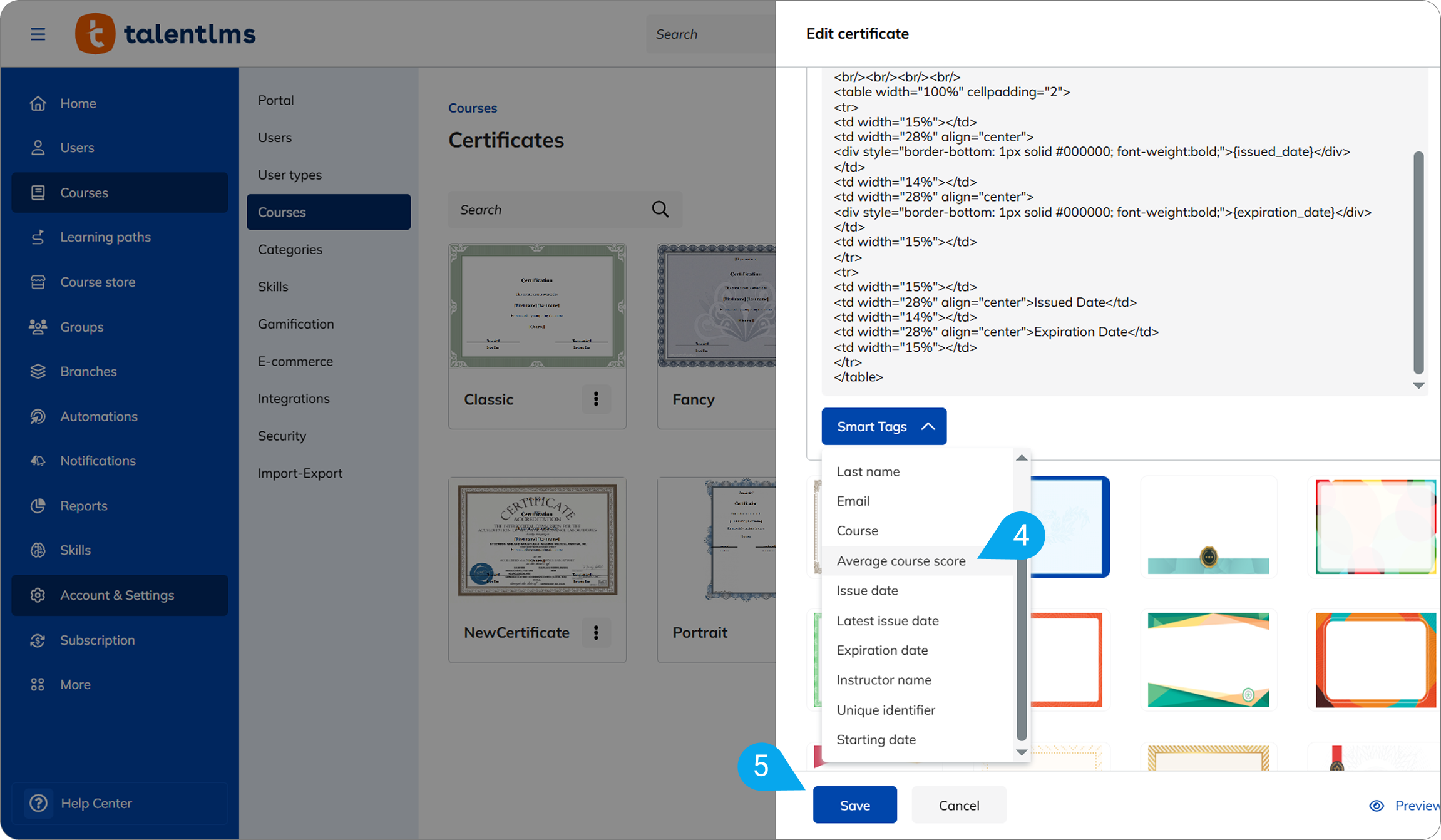Select the Average course score tag

coord(901,561)
